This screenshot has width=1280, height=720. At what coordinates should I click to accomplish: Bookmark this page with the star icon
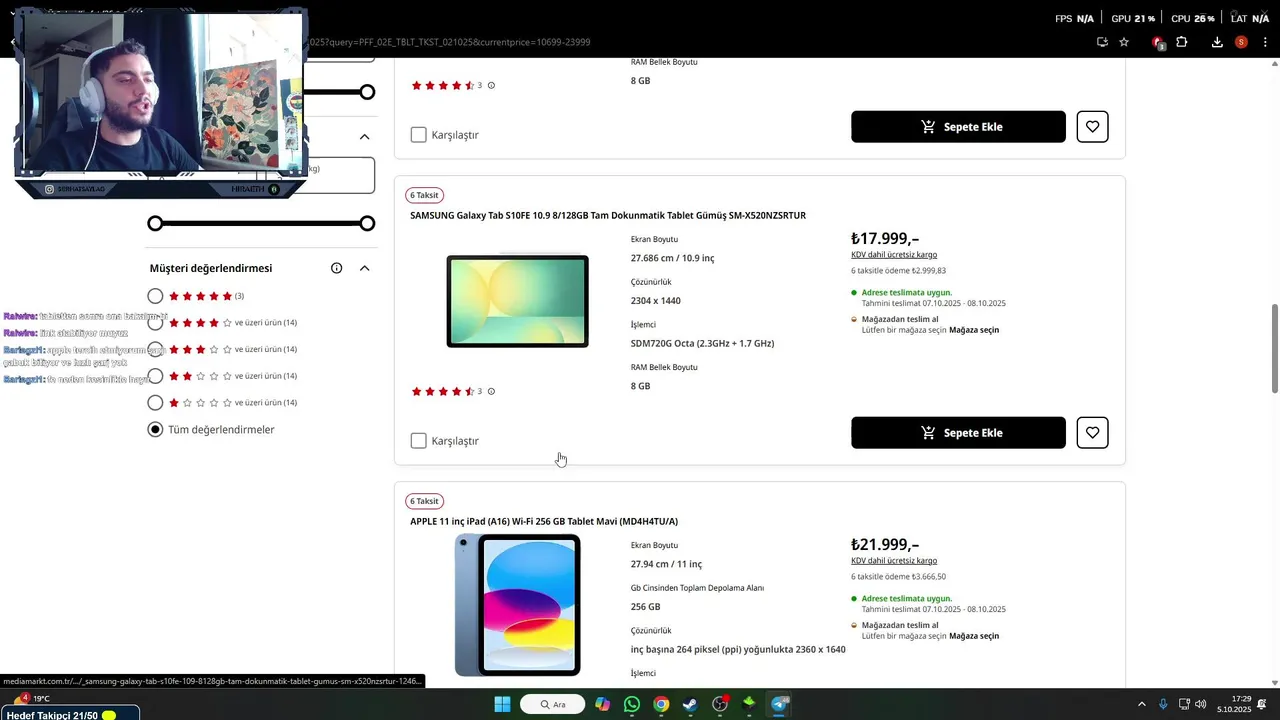tap(1124, 42)
